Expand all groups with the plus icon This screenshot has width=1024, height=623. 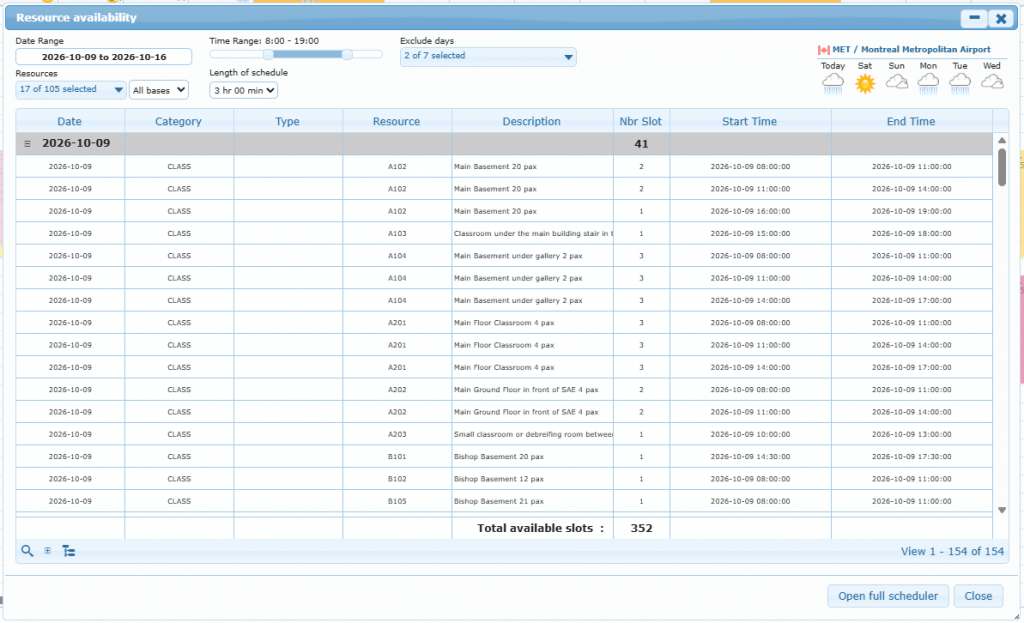tap(48, 551)
